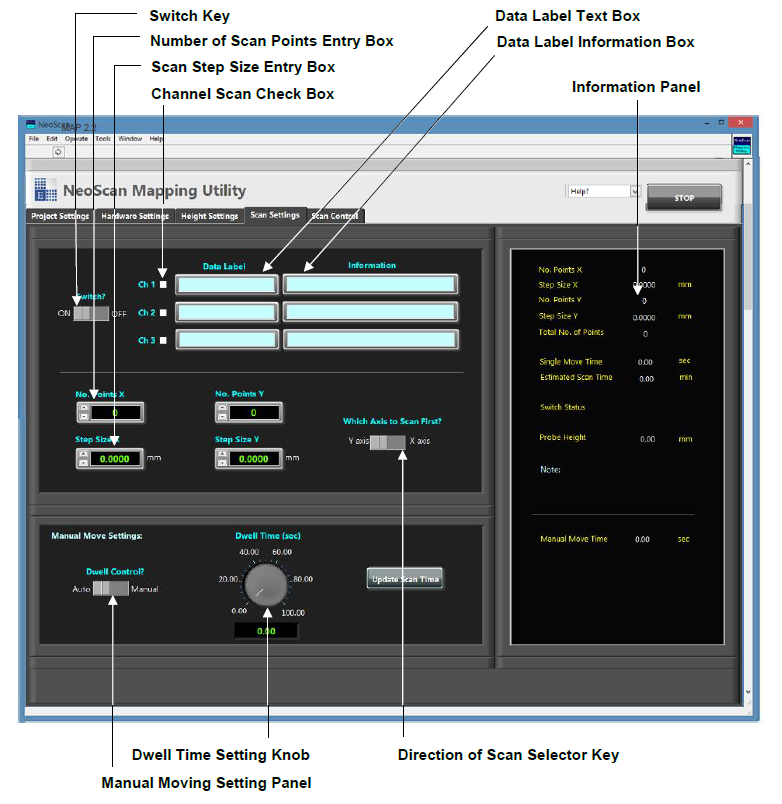
Task: Click the No. Points Y value field
Action: click(x=254, y=413)
